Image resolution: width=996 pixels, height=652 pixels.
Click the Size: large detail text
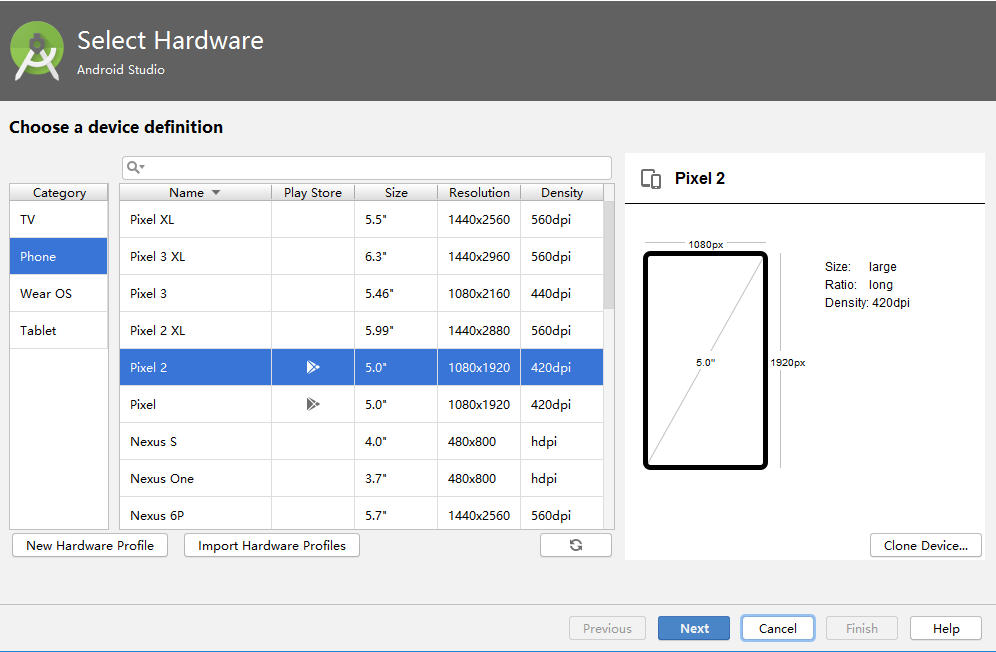click(x=861, y=267)
